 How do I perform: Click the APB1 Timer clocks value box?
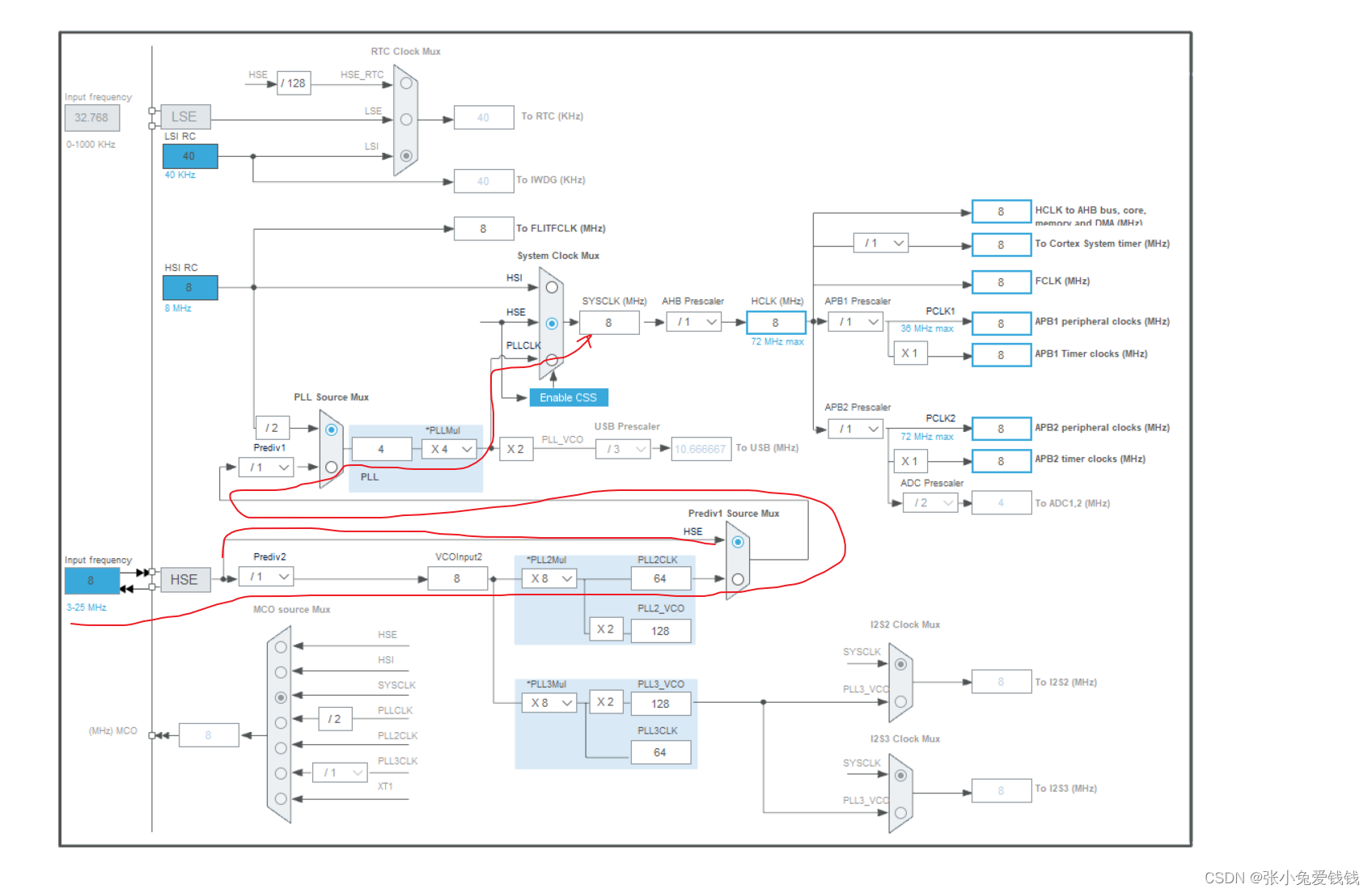pos(1001,355)
